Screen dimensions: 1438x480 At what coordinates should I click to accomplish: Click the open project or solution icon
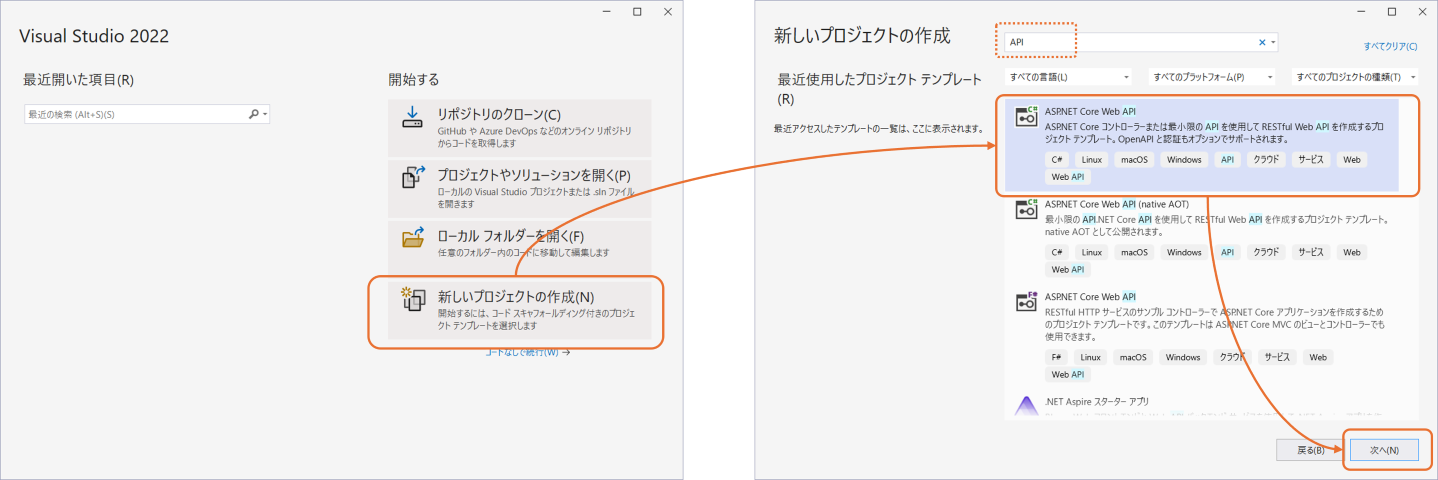point(413,177)
